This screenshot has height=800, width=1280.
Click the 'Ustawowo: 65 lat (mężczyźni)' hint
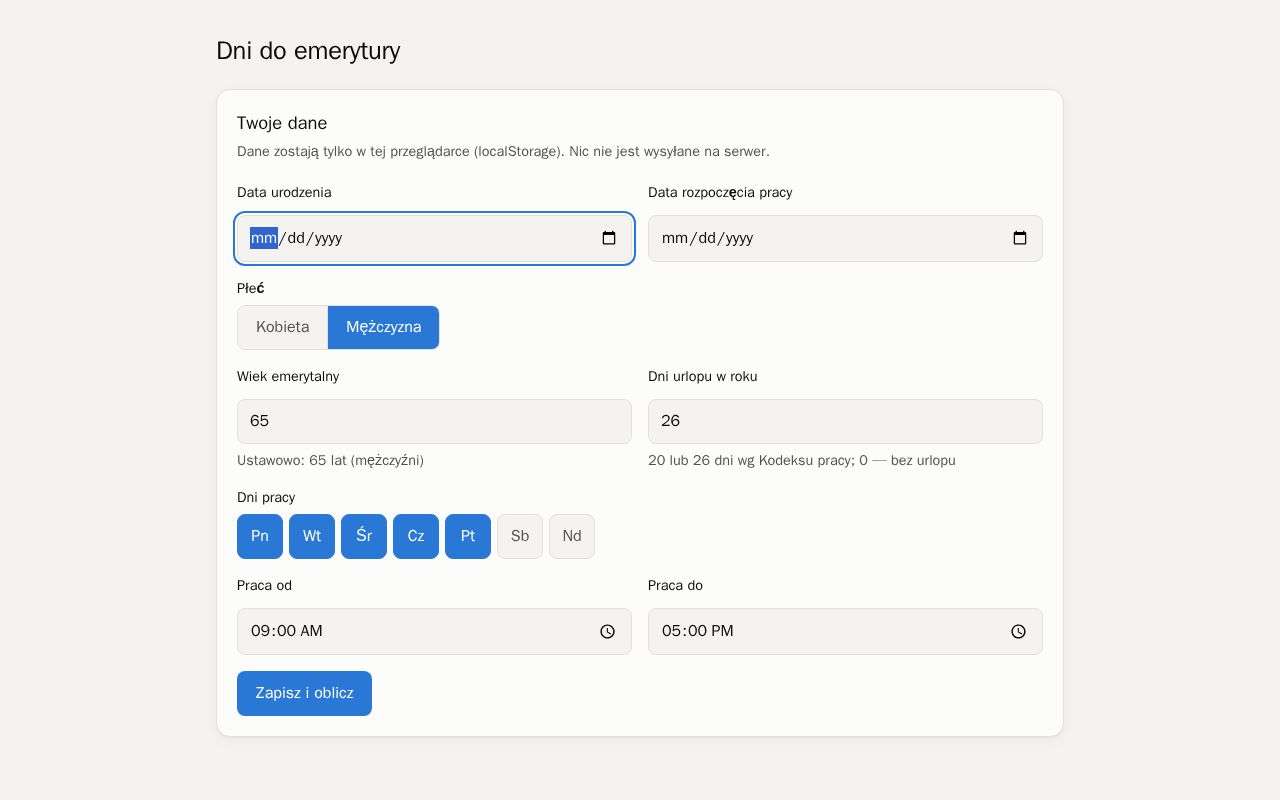(x=330, y=461)
